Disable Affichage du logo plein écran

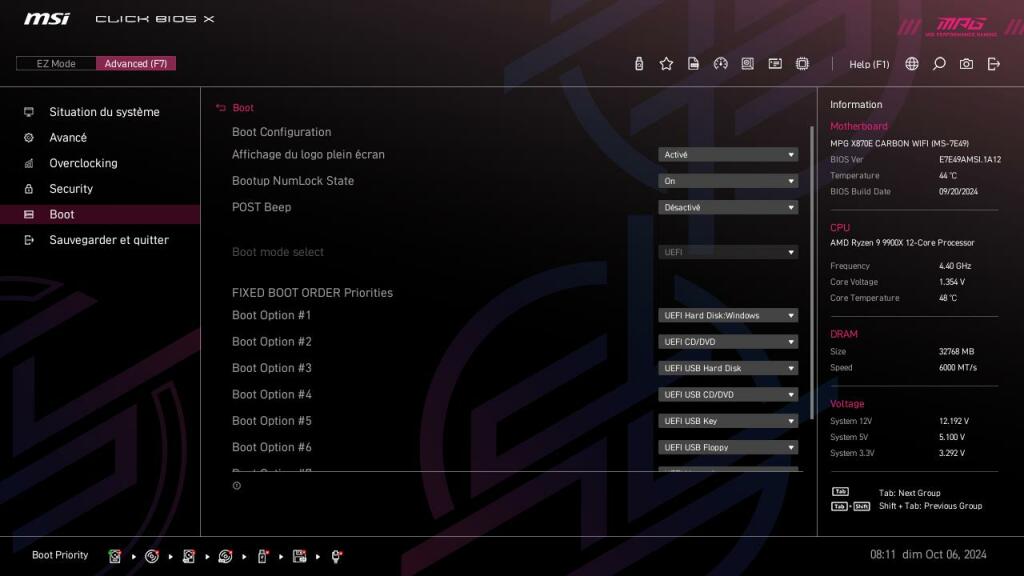point(728,155)
